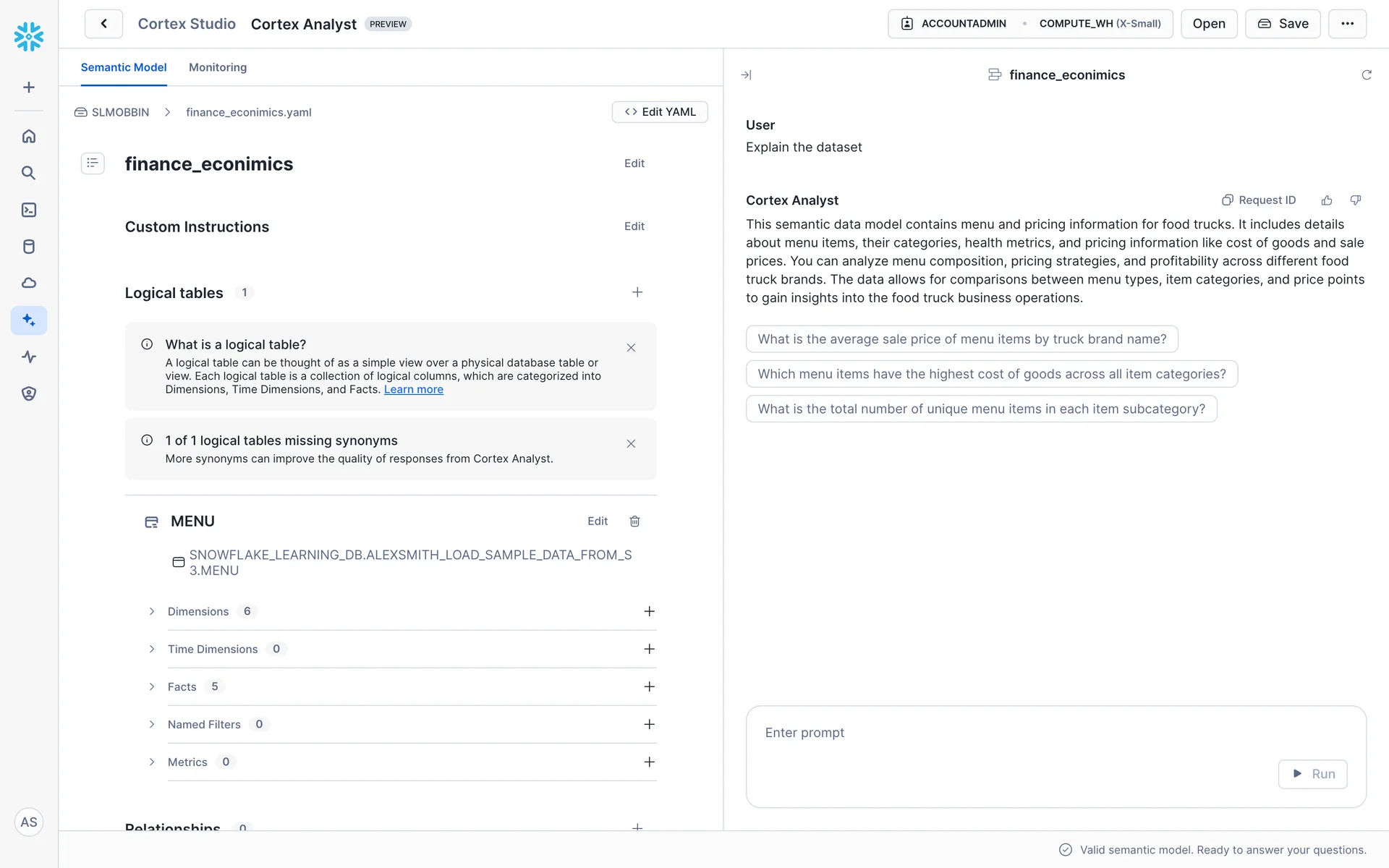Viewport: 1389px width, 868px height.
Task: Delete the MENU logical table
Action: (x=634, y=522)
